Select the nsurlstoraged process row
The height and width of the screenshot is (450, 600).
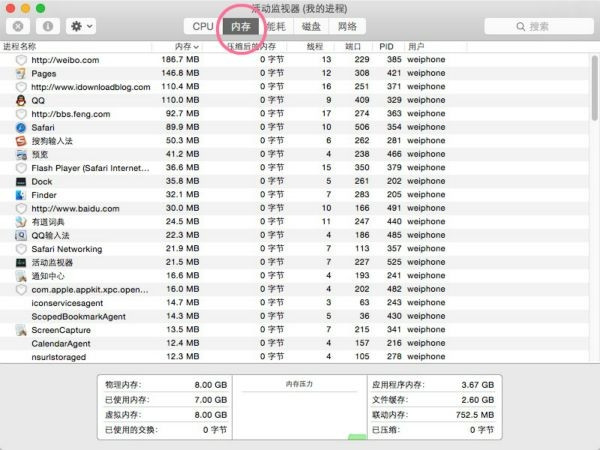click(x=295, y=357)
